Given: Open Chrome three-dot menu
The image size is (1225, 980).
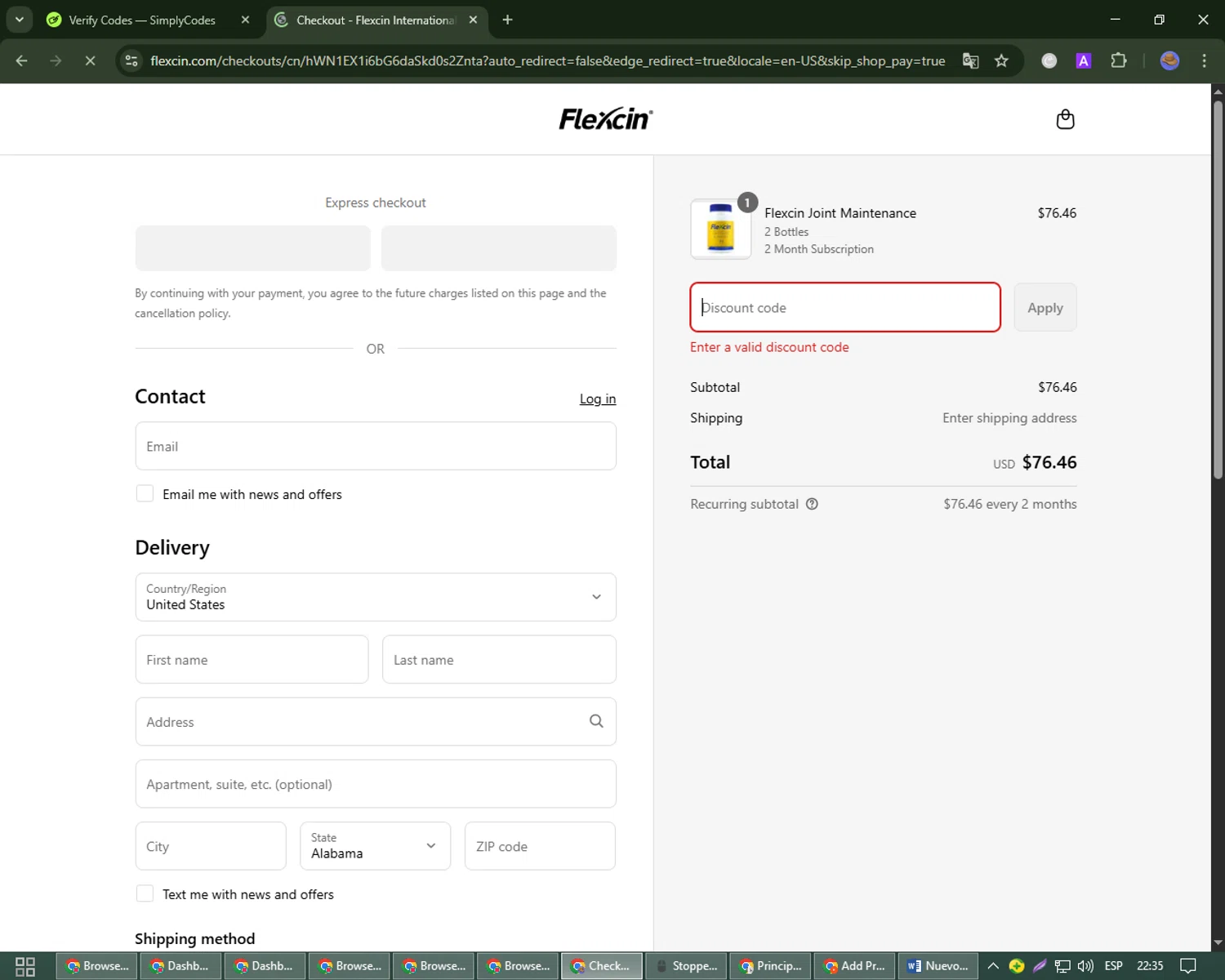Looking at the screenshot, I should click(1204, 60).
